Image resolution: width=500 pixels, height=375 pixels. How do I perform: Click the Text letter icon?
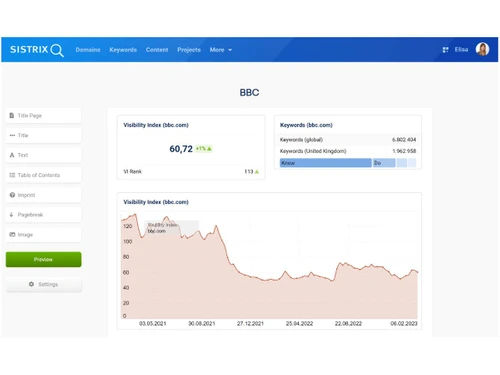[12, 155]
